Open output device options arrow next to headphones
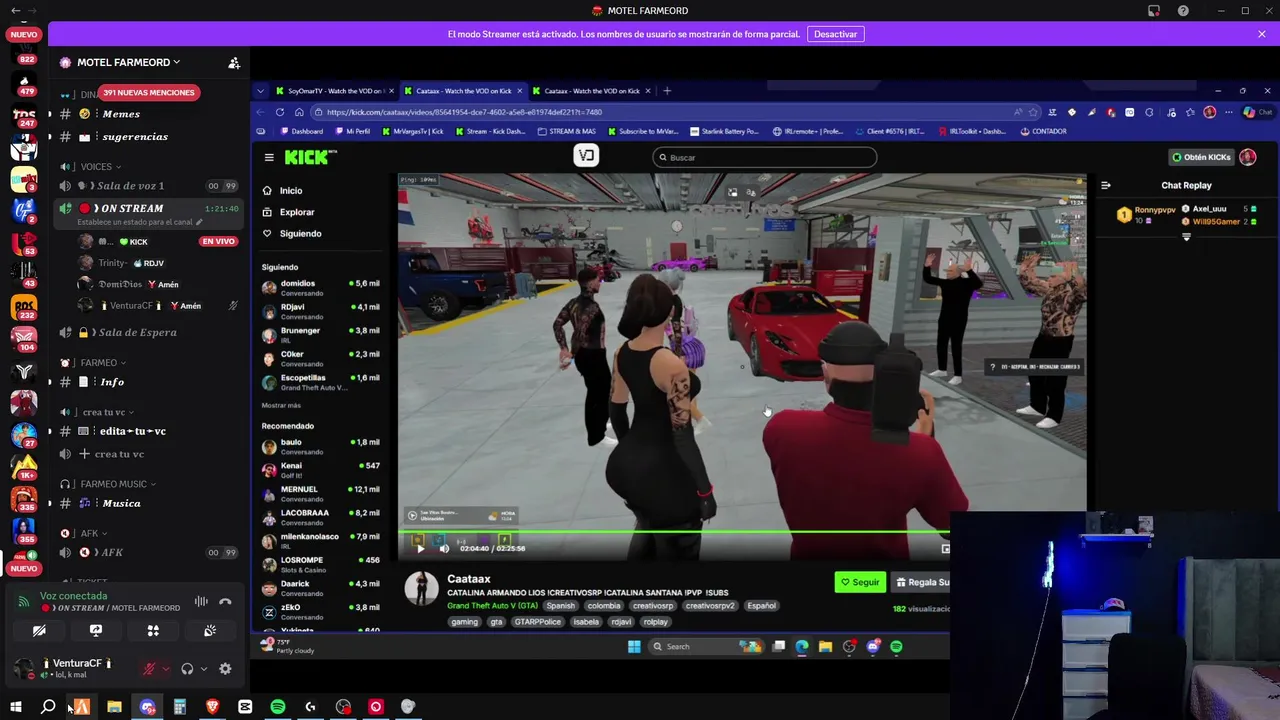This screenshot has height=720, width=1280. pos(203,669)
